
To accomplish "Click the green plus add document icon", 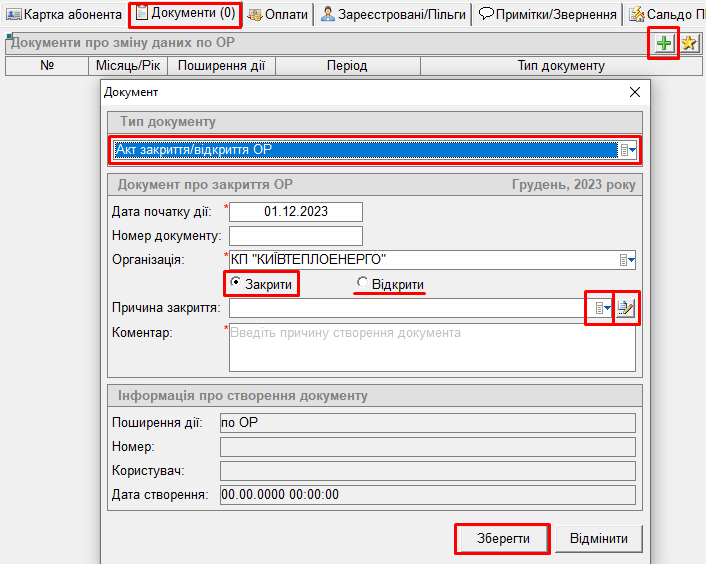I will pos(663,43).
